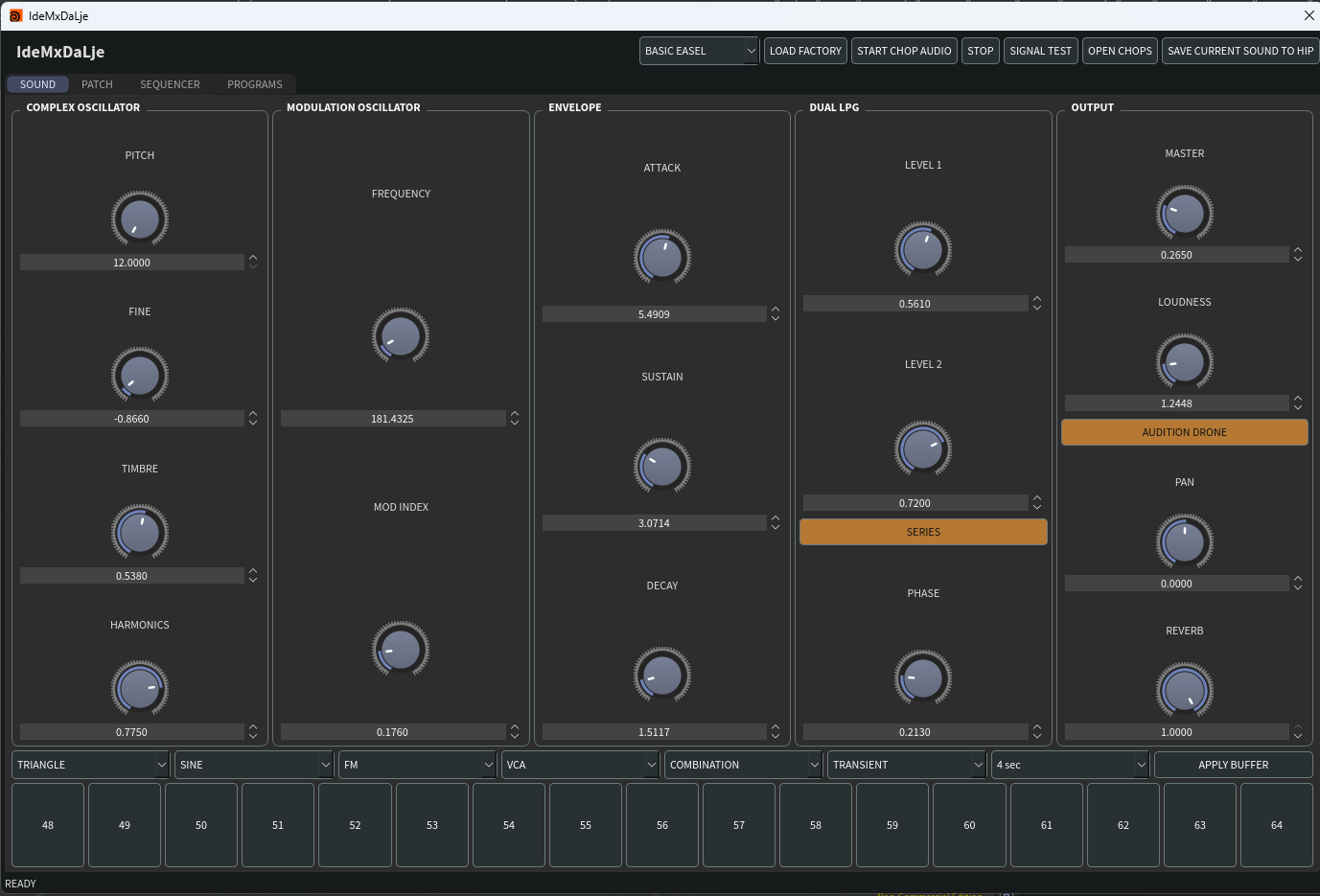Click the envelope SUSTAIN knob
Screen dimensions: 1320x896
point(662,466)
